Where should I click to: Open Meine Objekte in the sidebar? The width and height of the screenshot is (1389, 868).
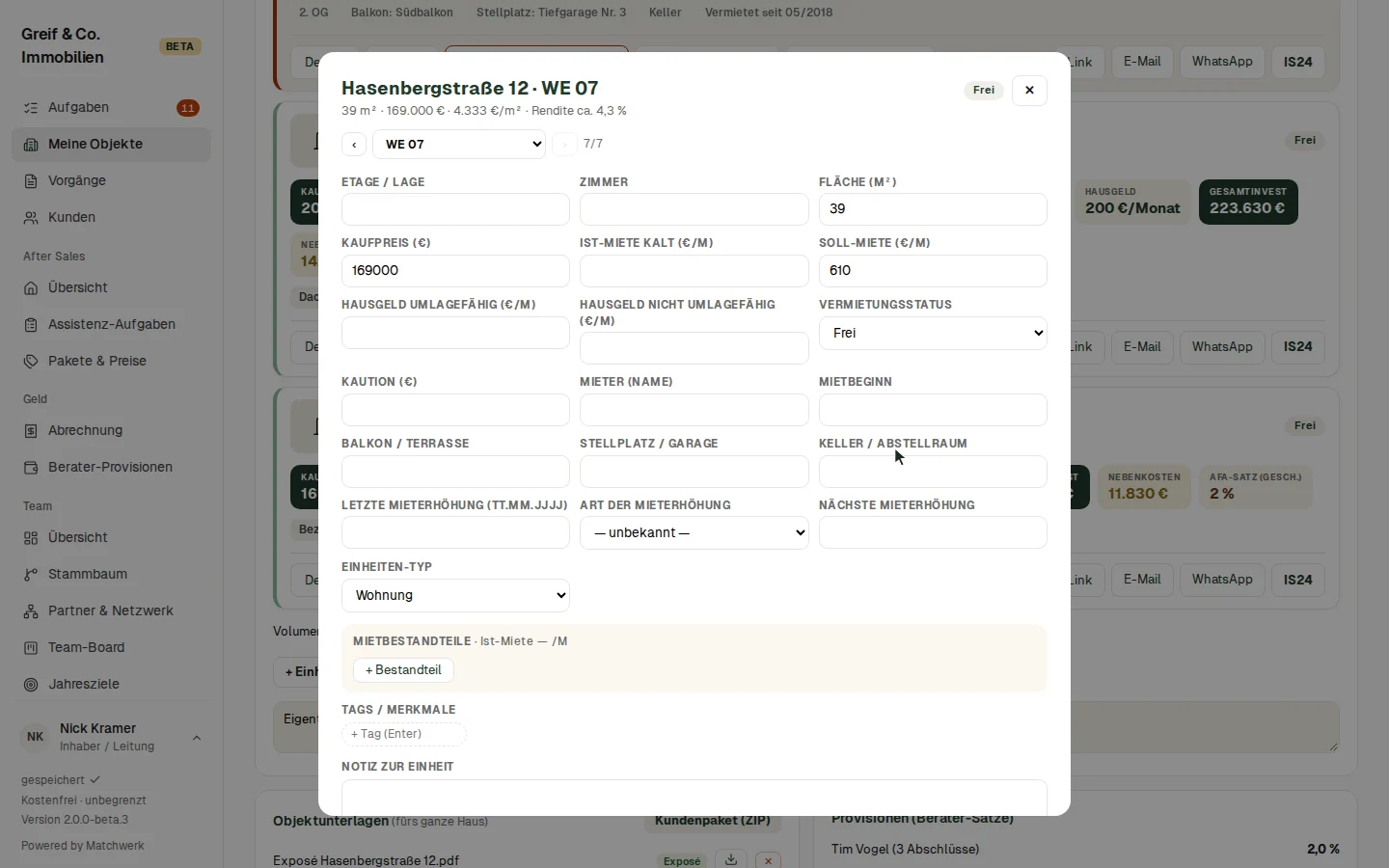click(x=112, y=145)
